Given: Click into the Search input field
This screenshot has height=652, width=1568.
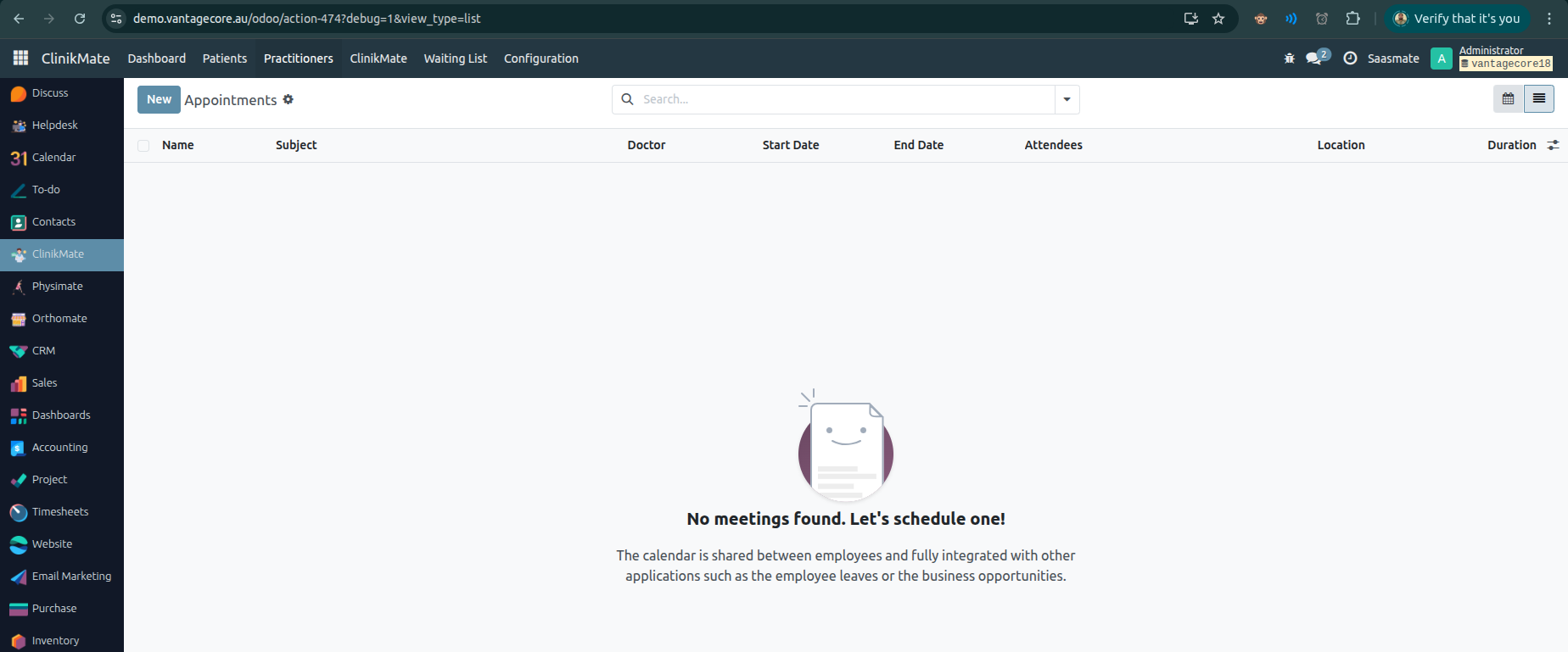Looking at the screenshot, I should [x=840, y=99].
